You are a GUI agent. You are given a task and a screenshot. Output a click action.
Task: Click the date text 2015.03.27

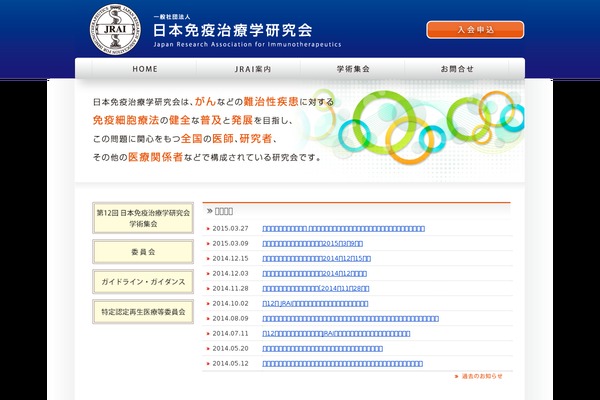tap(230, 229)
